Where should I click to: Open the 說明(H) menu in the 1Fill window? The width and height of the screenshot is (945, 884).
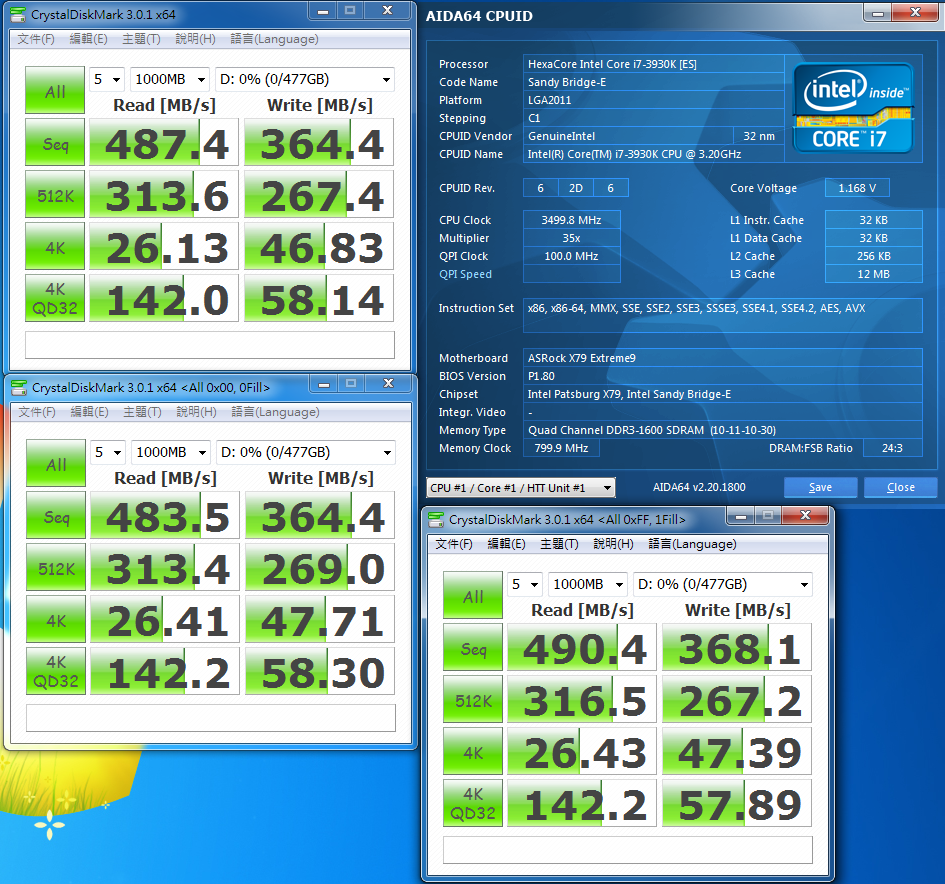613,544
